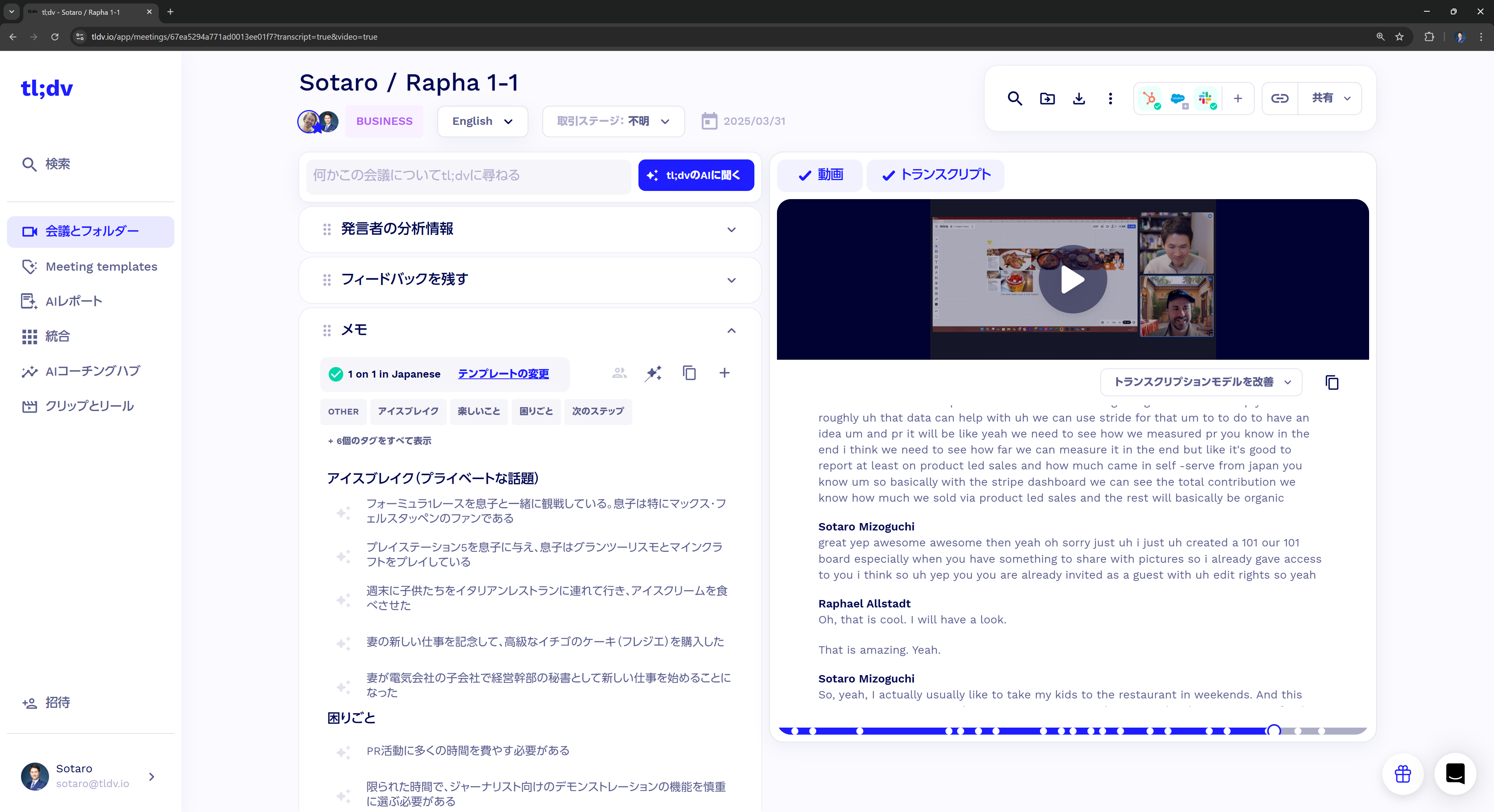Open the 取引ステージ deal stage dropdown
The width and height of the screenshot is (1494, 812).
tap(613, 121)
